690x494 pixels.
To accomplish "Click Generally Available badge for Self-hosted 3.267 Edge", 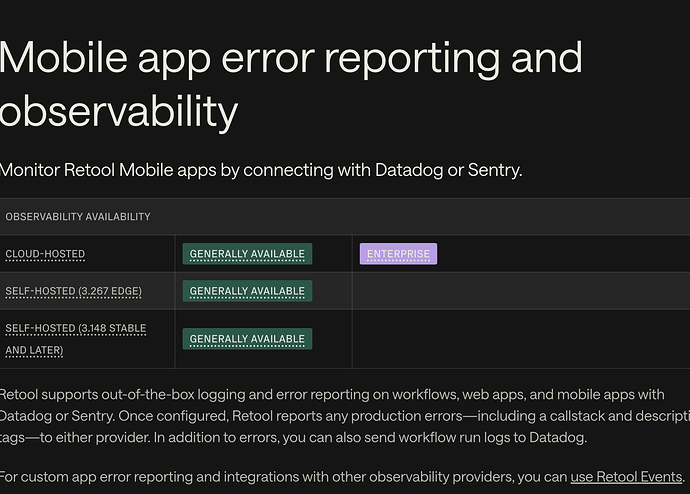I will tap(247, 291).
